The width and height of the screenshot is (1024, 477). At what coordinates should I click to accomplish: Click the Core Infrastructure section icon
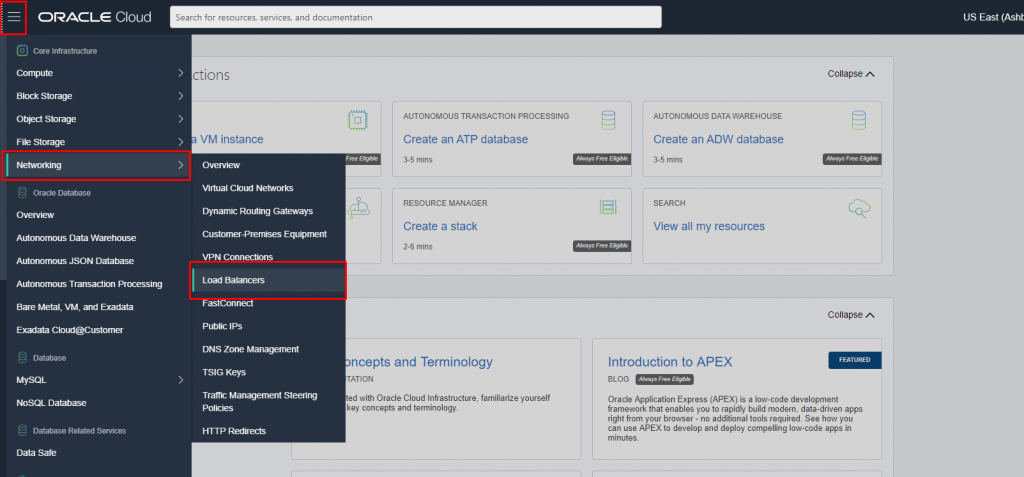click(x=22, y=50)
